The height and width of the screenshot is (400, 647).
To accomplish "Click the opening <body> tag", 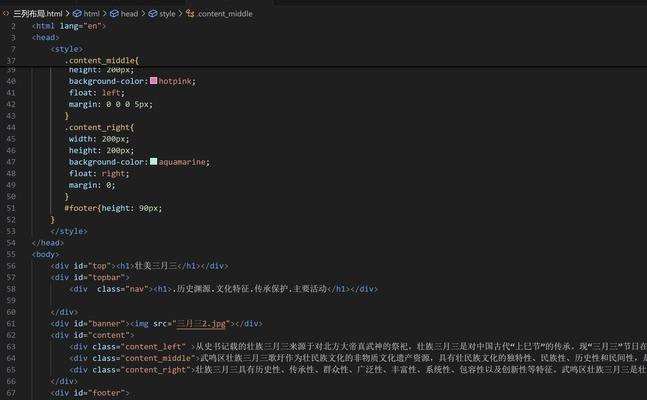I will (46, 254).
